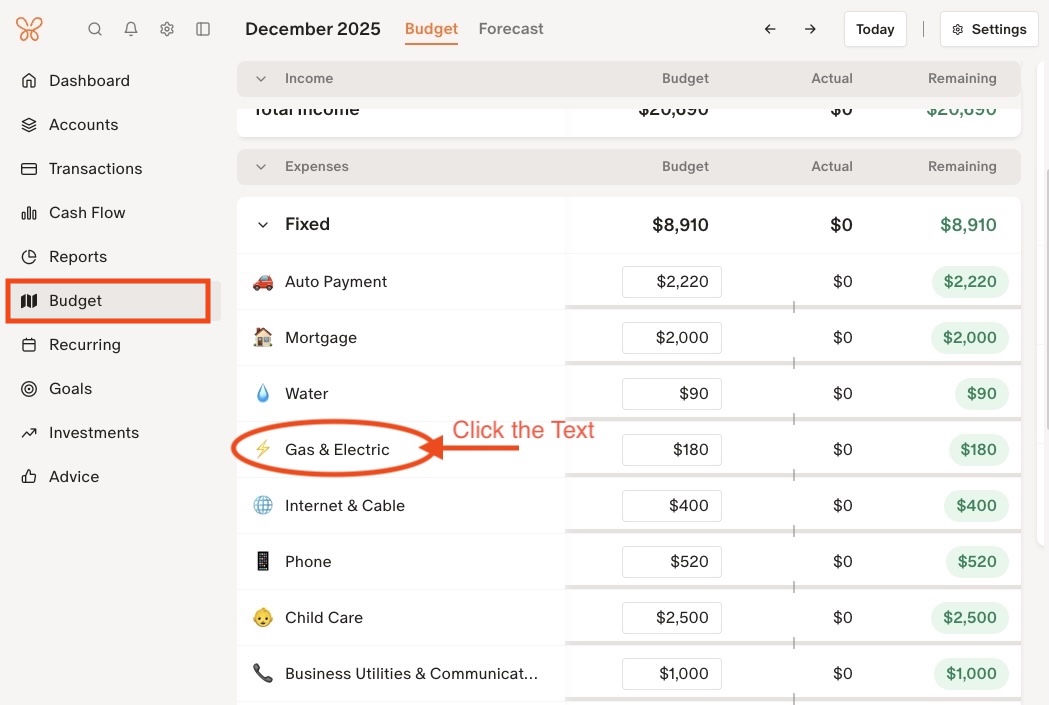Collapse the Expenses section chevron

click(x=261, y=167)
